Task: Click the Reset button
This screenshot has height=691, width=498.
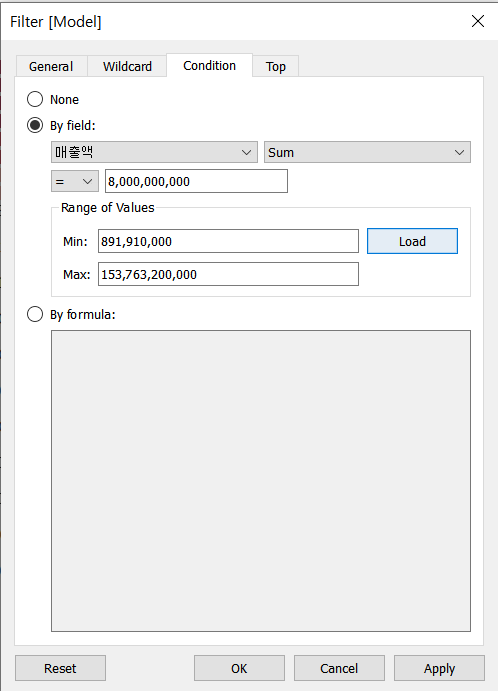Action: pos(60,668)
